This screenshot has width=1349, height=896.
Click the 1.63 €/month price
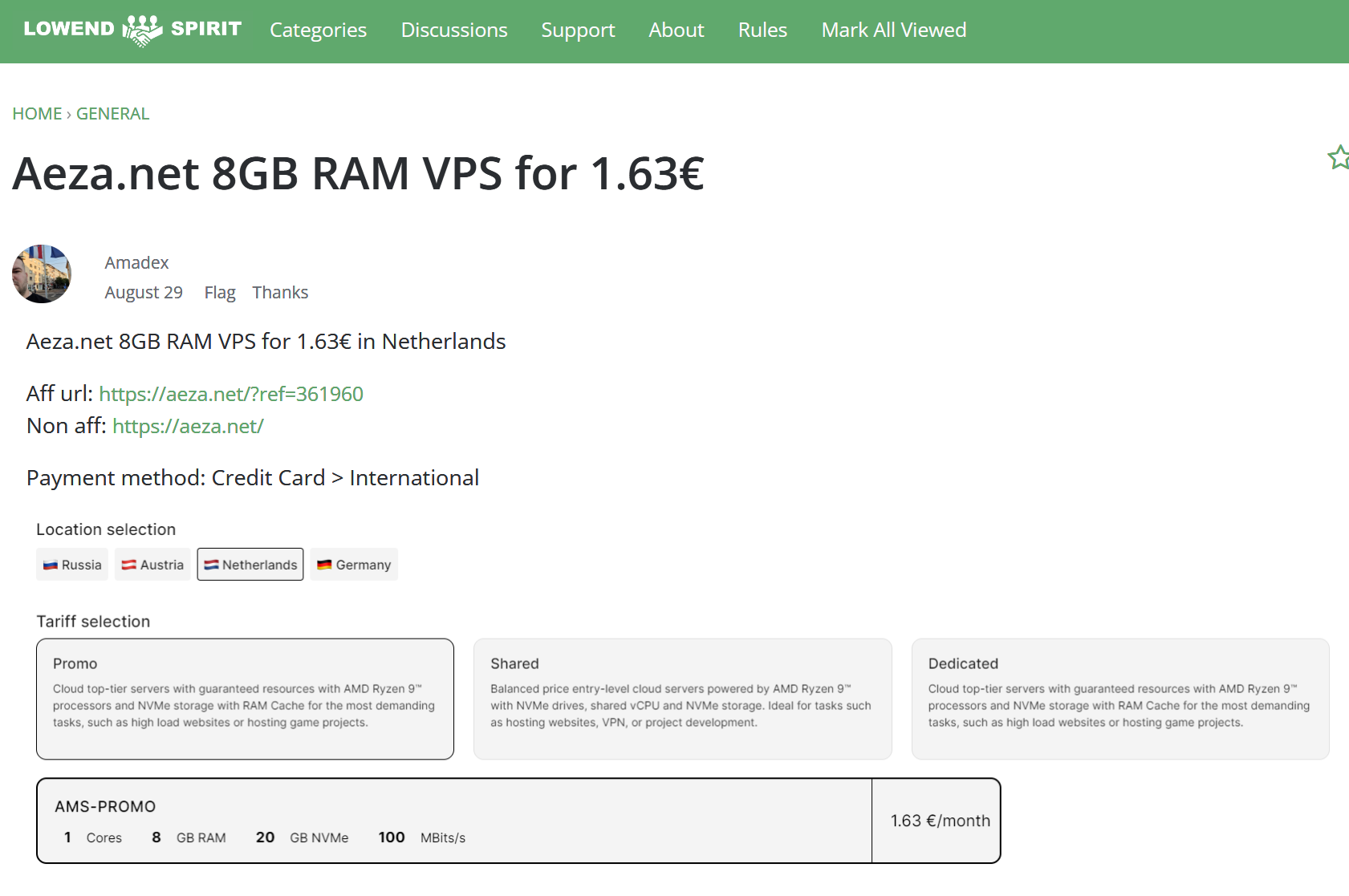tap(941, 821)
